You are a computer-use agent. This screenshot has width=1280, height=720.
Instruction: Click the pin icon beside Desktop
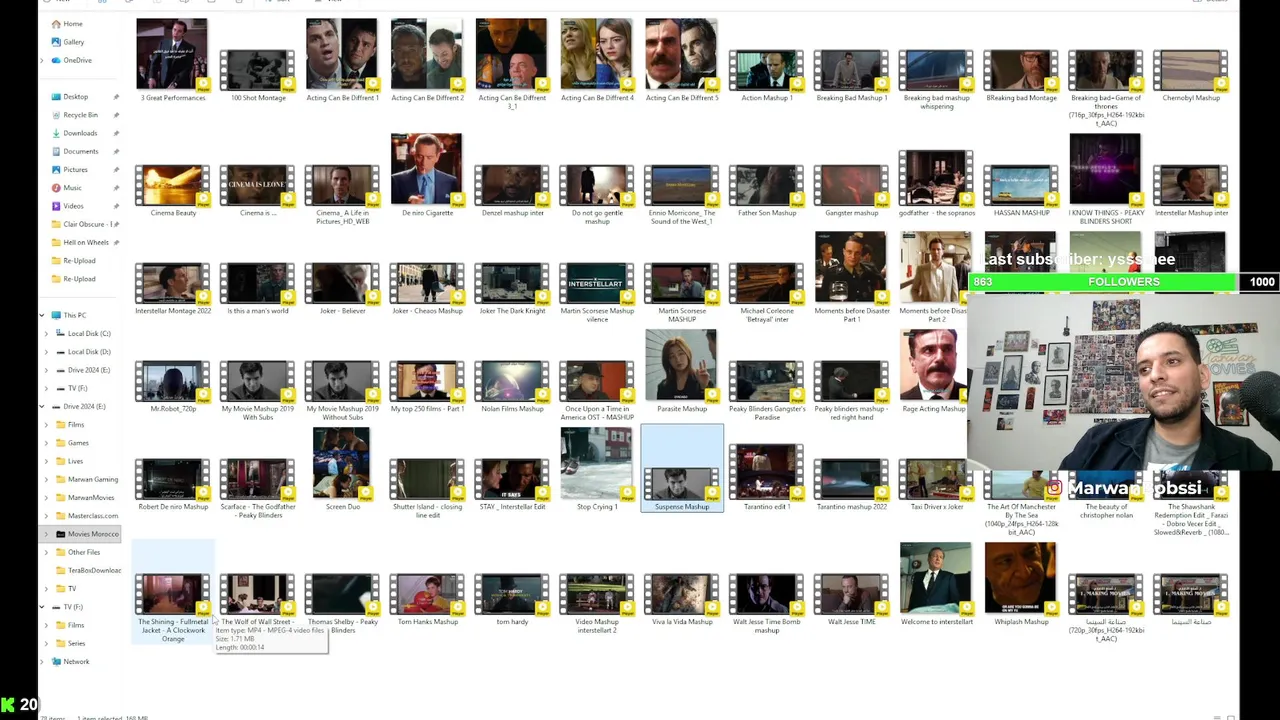pyautogui.click(x=116, y=97)
